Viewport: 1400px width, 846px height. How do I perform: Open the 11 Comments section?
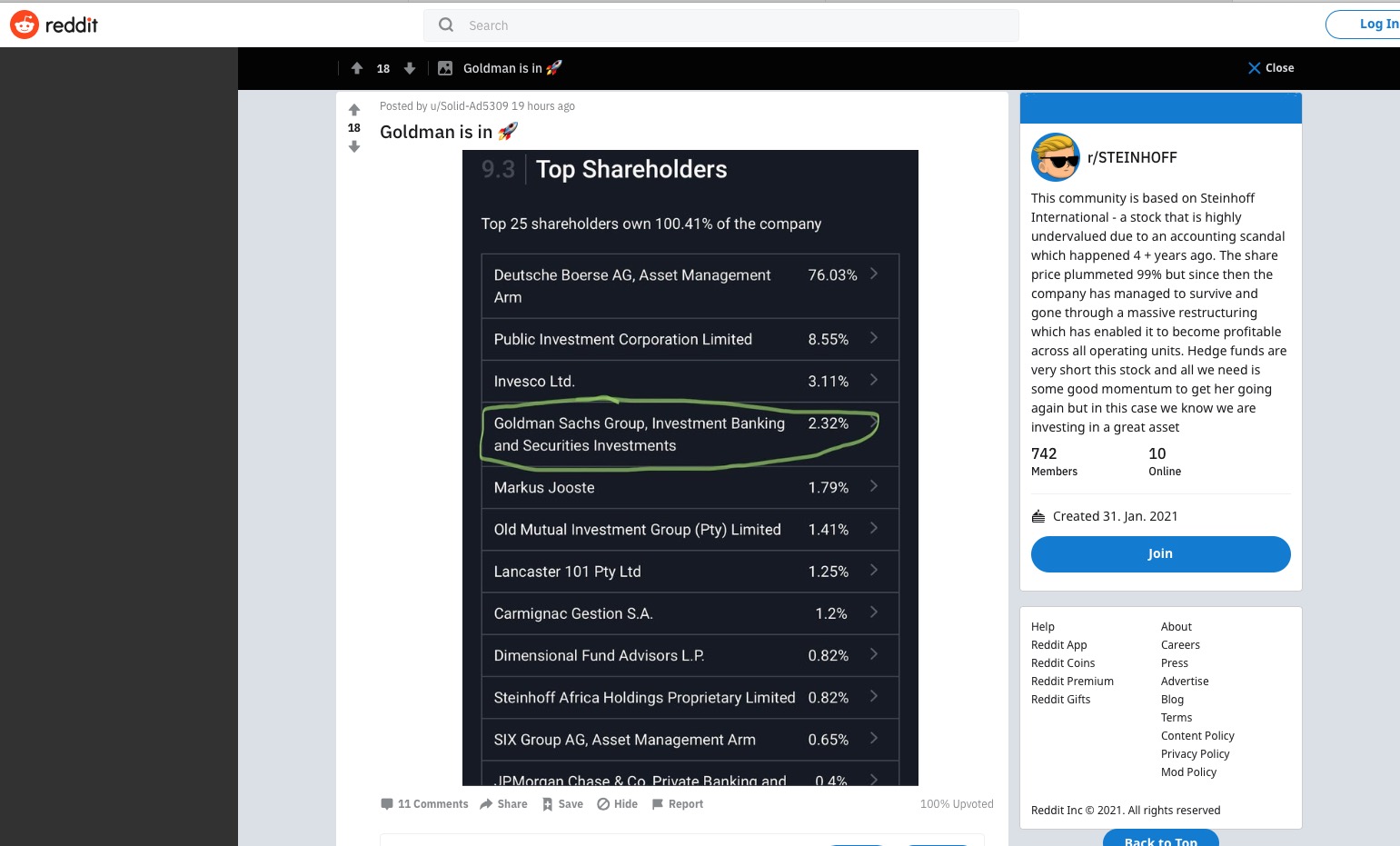pos(424,804)
